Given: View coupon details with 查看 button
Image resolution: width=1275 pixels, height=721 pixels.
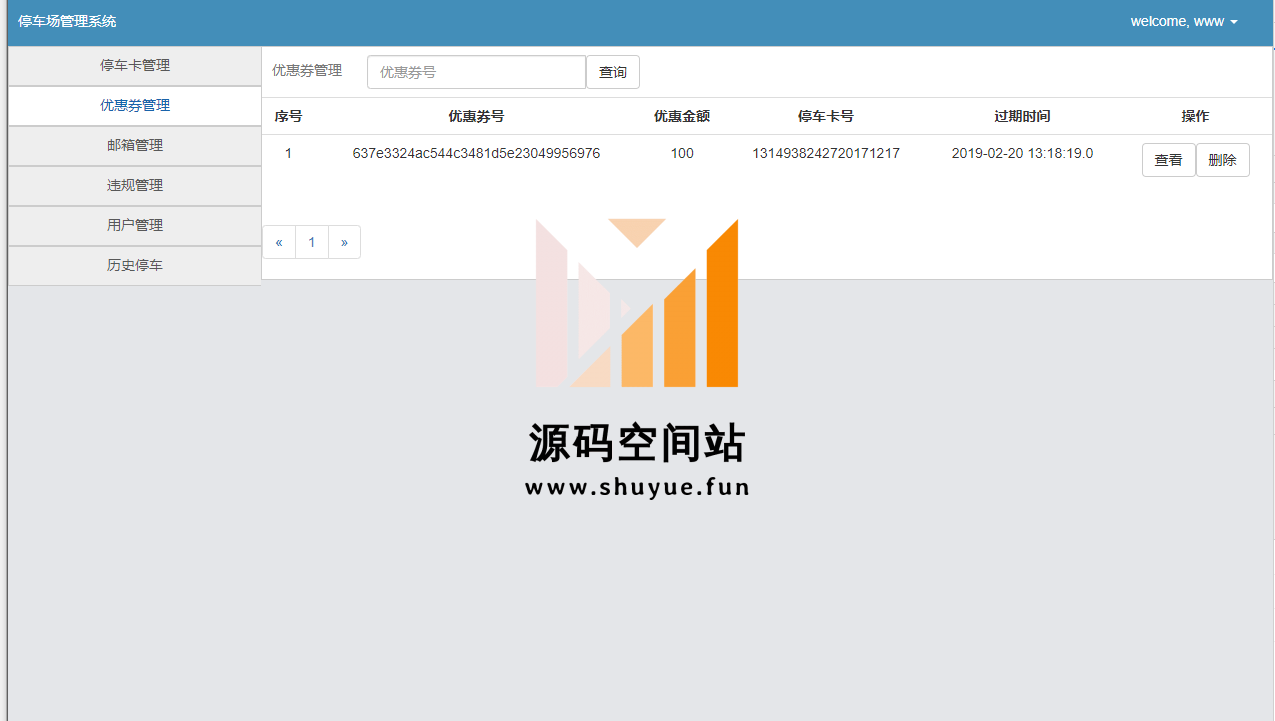Looking at the screenshot, I should coord(1168,160).
